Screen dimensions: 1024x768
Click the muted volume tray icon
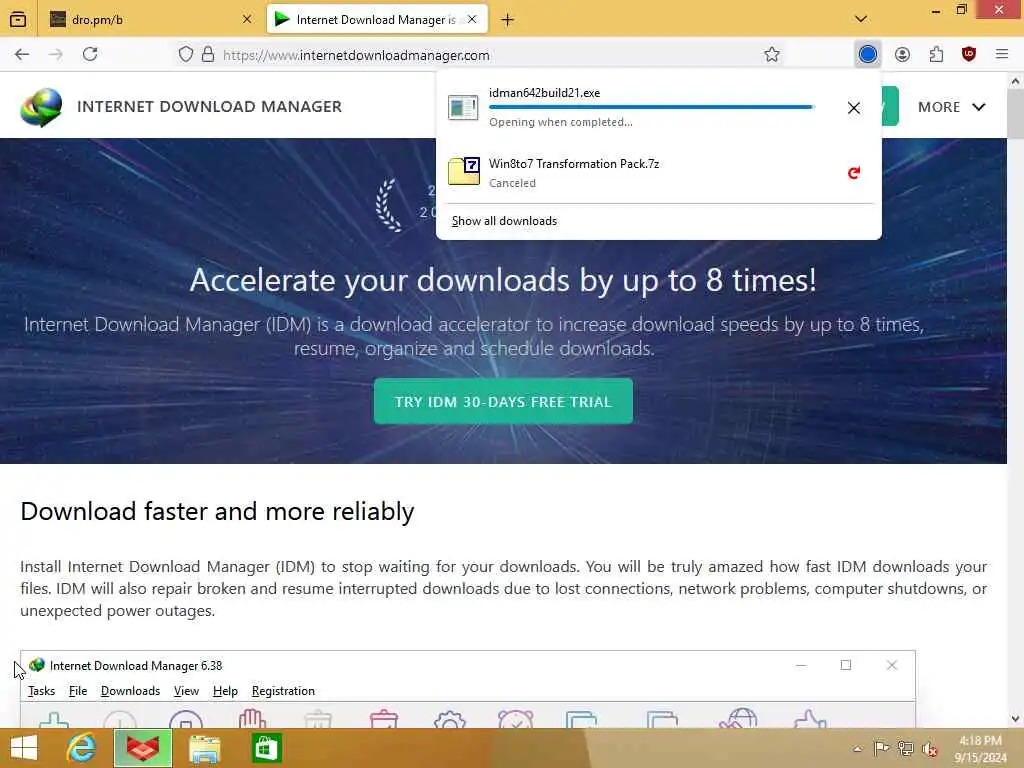coord(929,748)
